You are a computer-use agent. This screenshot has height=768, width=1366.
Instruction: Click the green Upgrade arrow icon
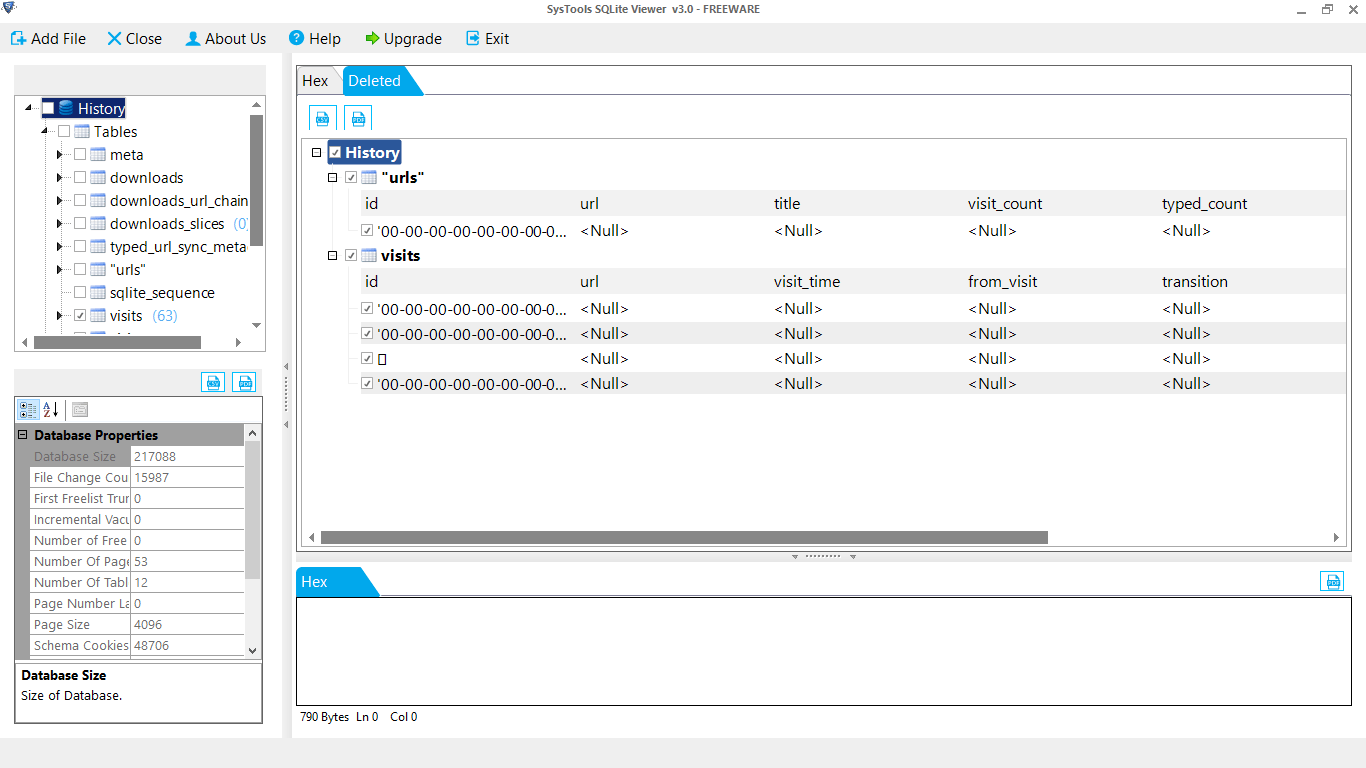pyautogui.click(x=372, y=38)
